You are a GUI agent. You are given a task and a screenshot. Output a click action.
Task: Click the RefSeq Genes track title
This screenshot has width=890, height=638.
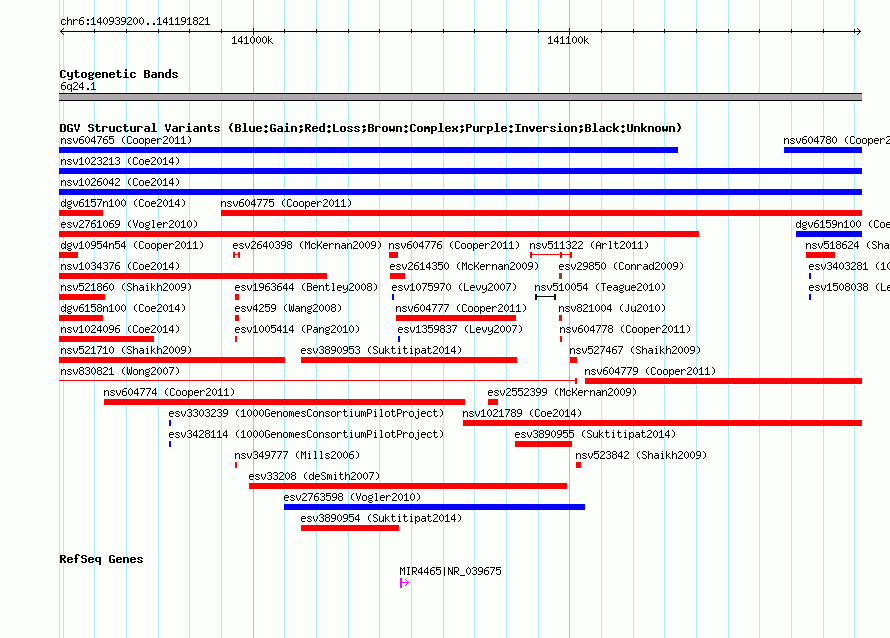click(101, 559)
